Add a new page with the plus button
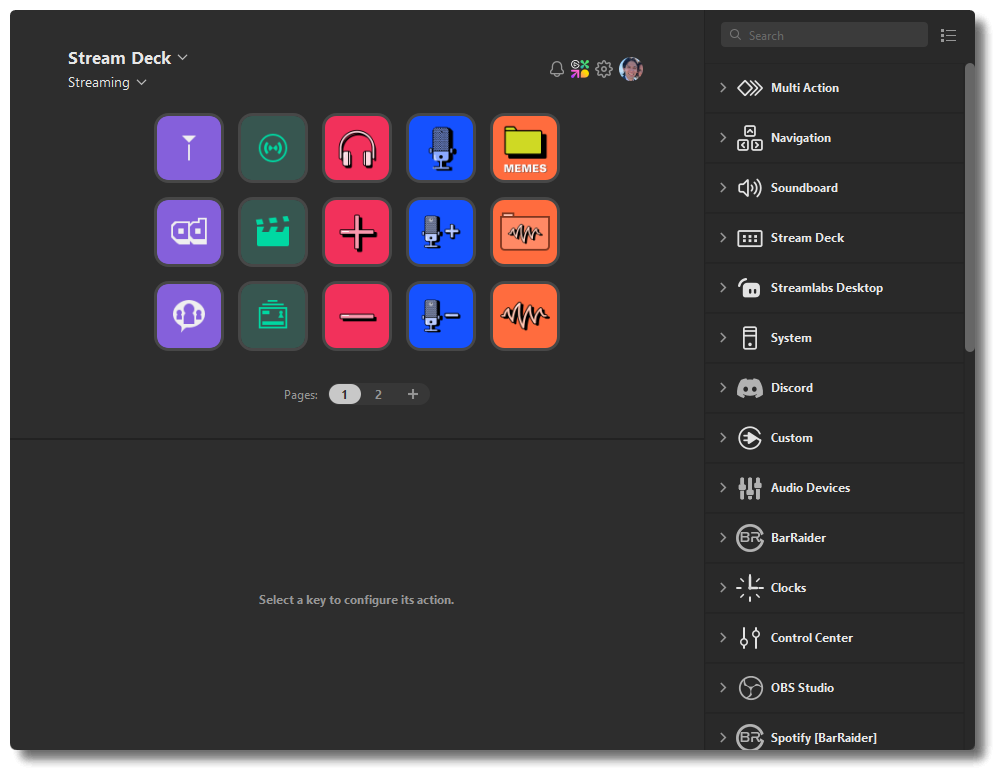The width and height of the screenshot is (995, 770). pyautogui.click(x=412, y=394)
